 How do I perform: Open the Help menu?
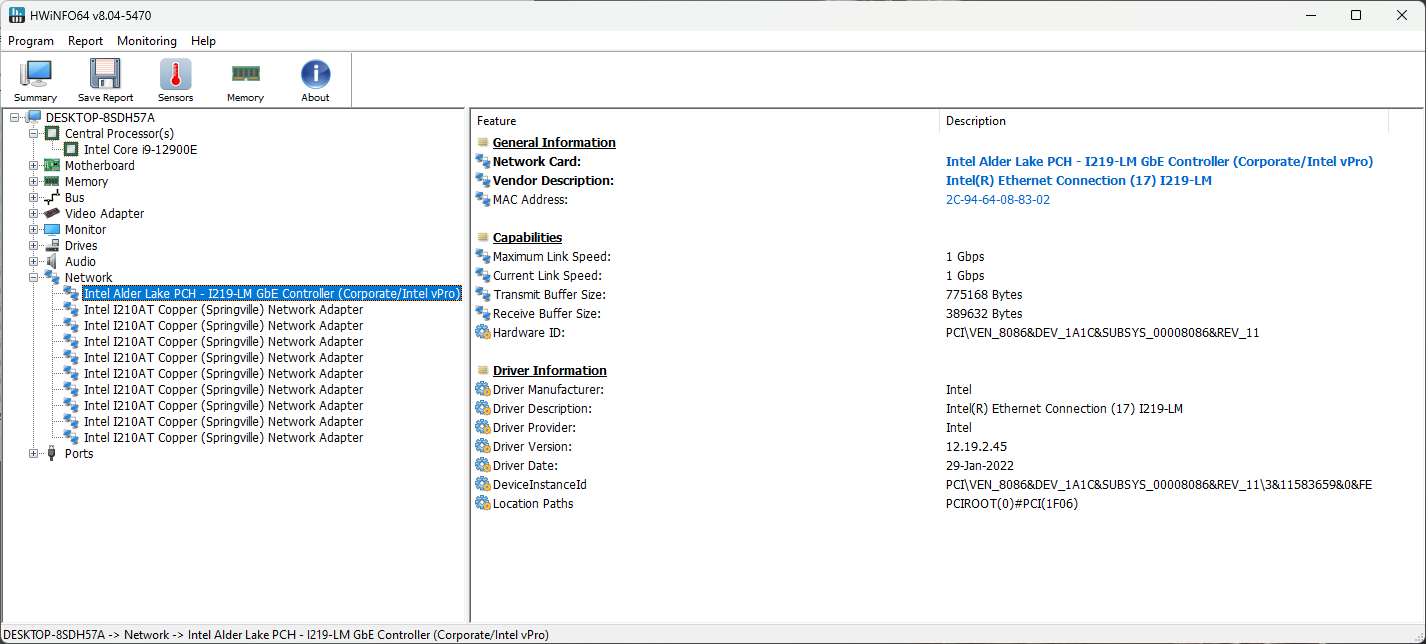(204, 41)
